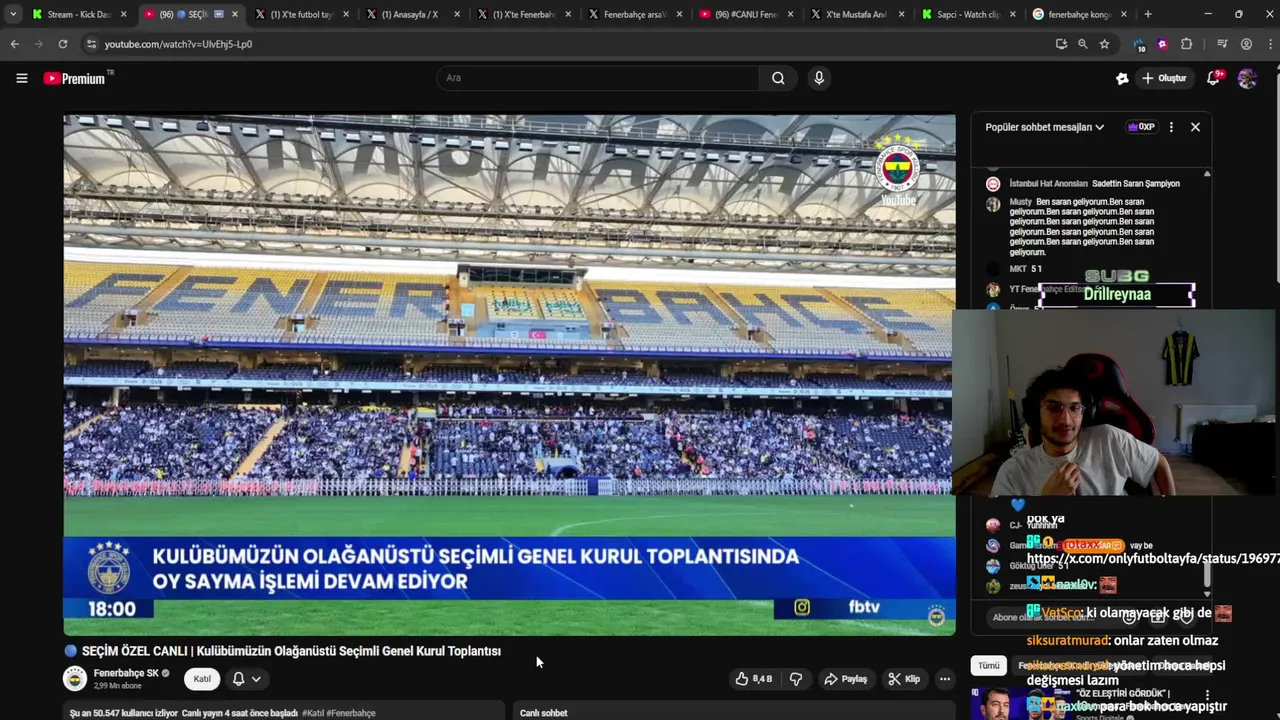Install app icon in address bar
The image size is (1280, 720).
[x=1061, y=44]
